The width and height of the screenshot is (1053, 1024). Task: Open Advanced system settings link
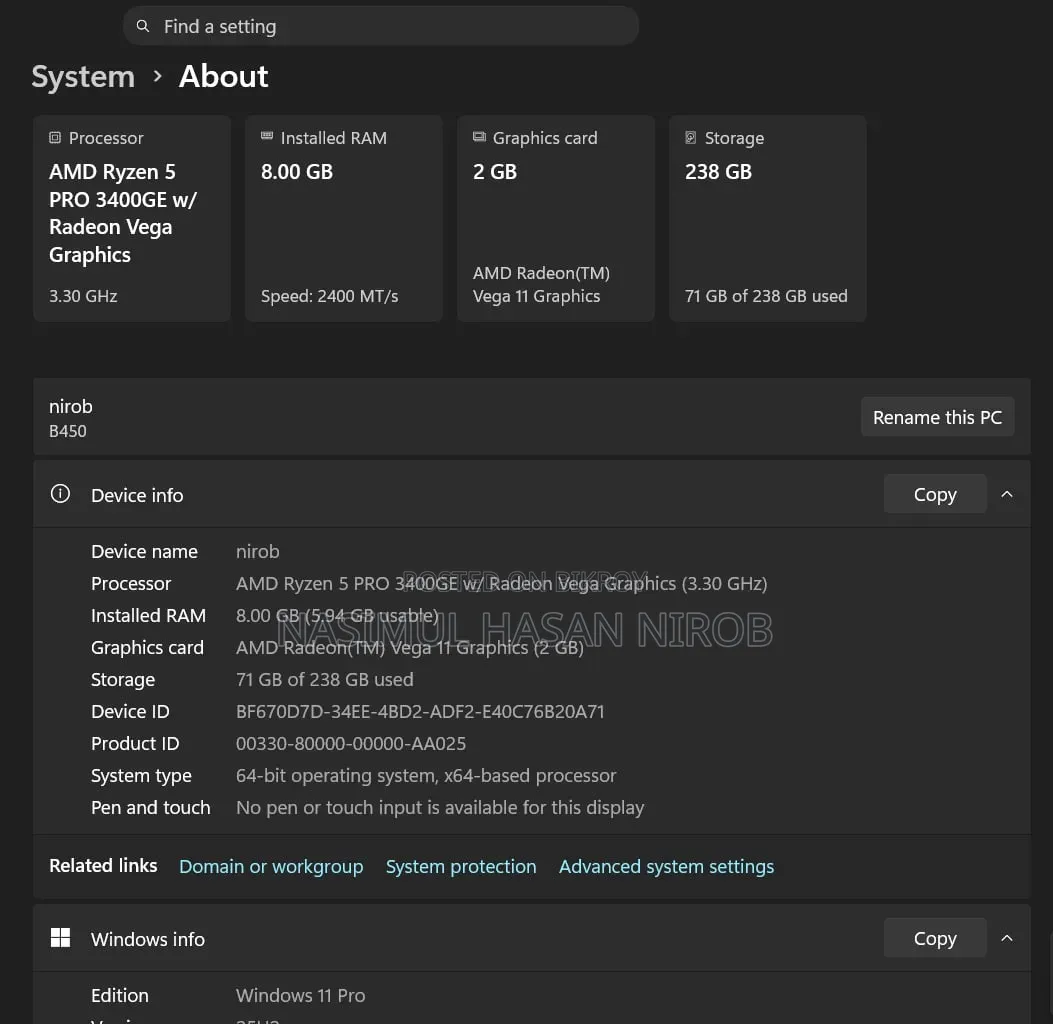[x=666, y=866]
